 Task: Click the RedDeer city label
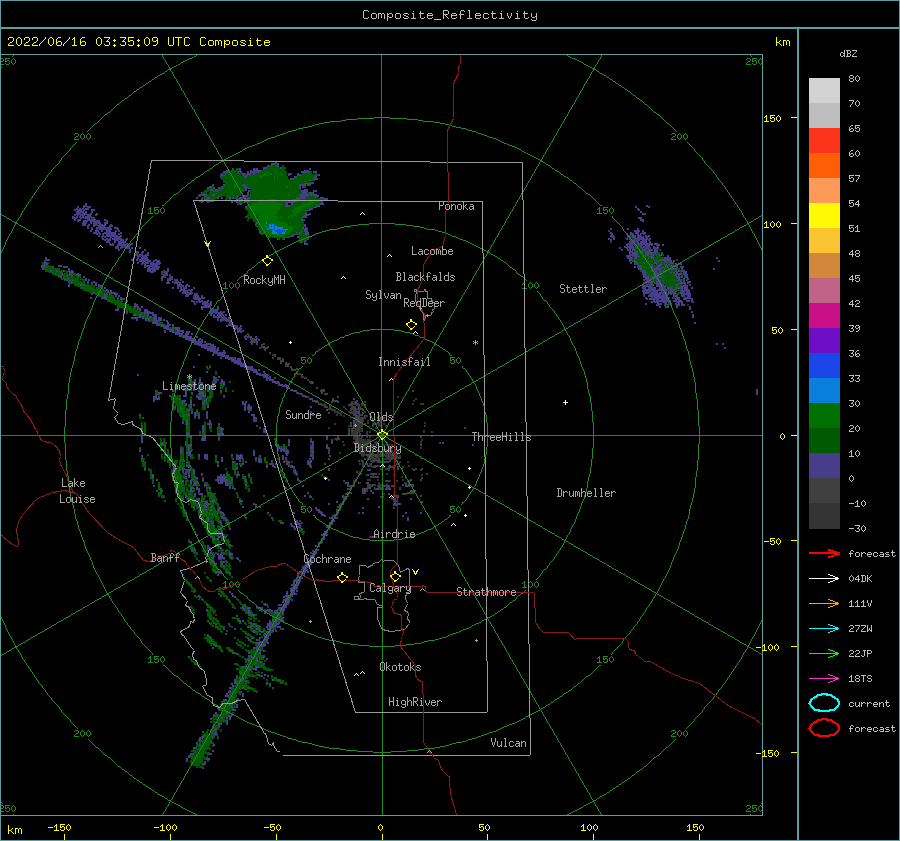coord(424,303)
